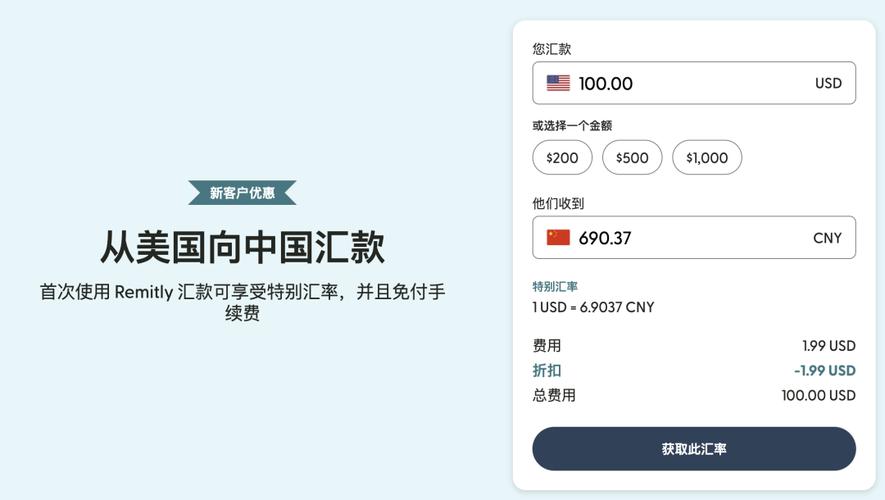Click the 新客户优惠 ribbon badge
Viewport: 885px width, 500px height.
tap(242, 193)
